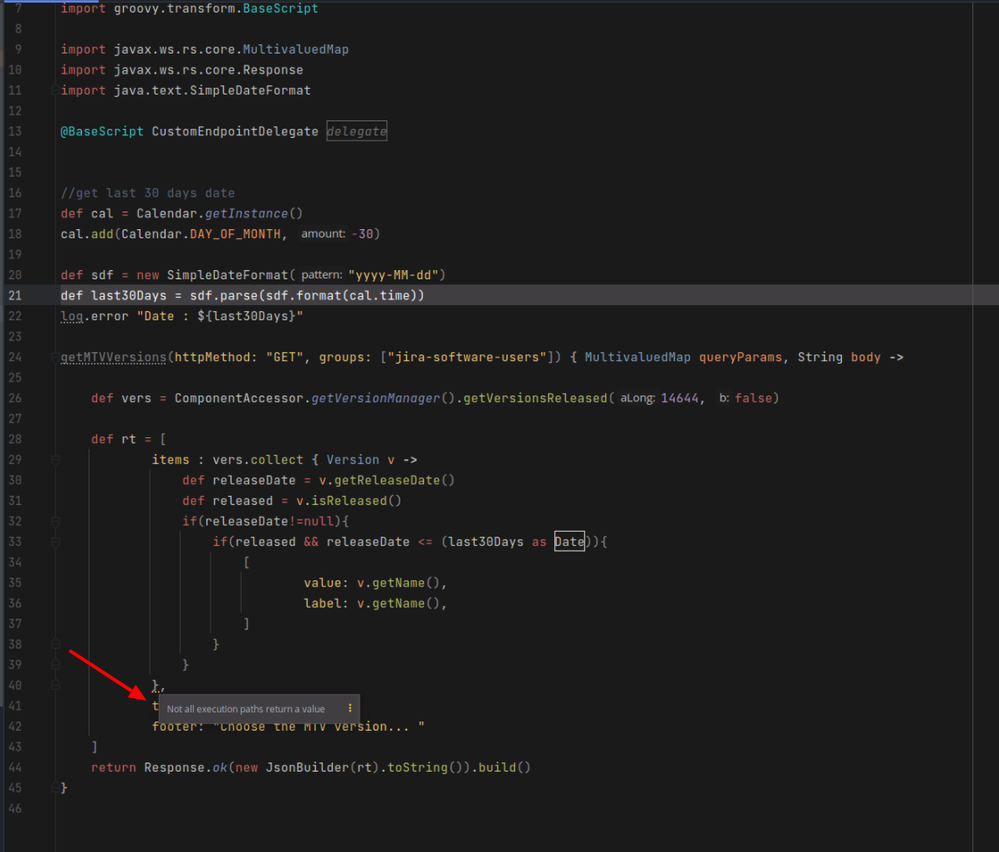999x852 pixels.
Task: Select the boxed Date token on line 33
Action: [568, 541]
